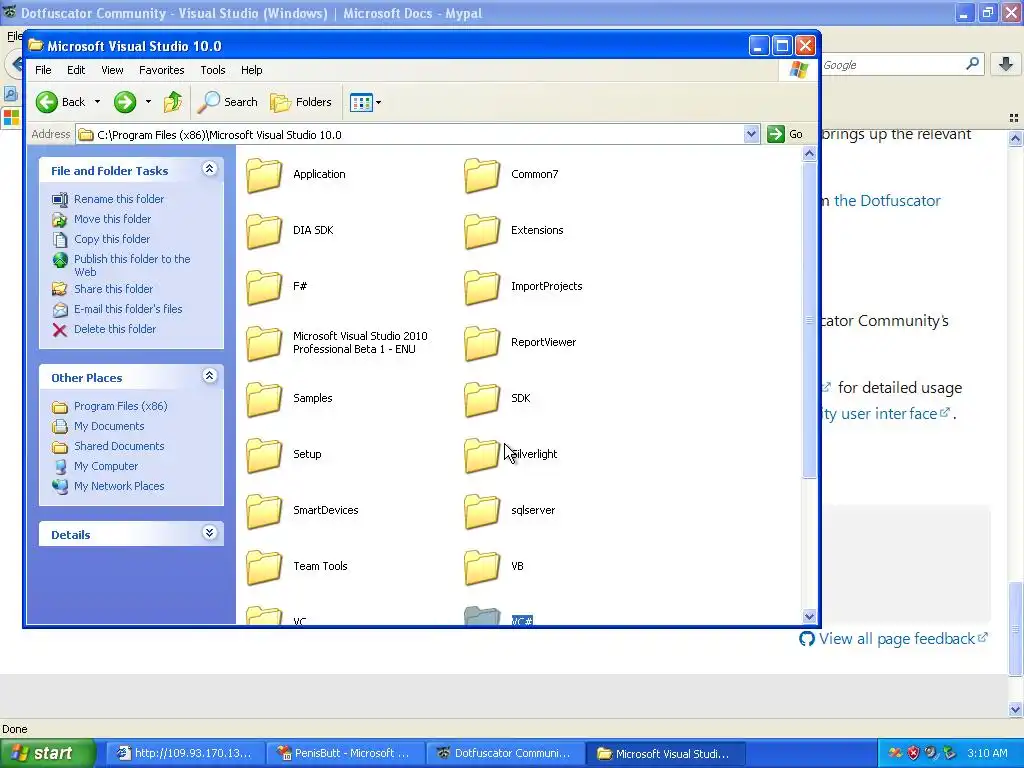Image resolution: width=1024 pixels, height=768 pixels.
Task: Click Share this folder
Action: coord(113,289)
